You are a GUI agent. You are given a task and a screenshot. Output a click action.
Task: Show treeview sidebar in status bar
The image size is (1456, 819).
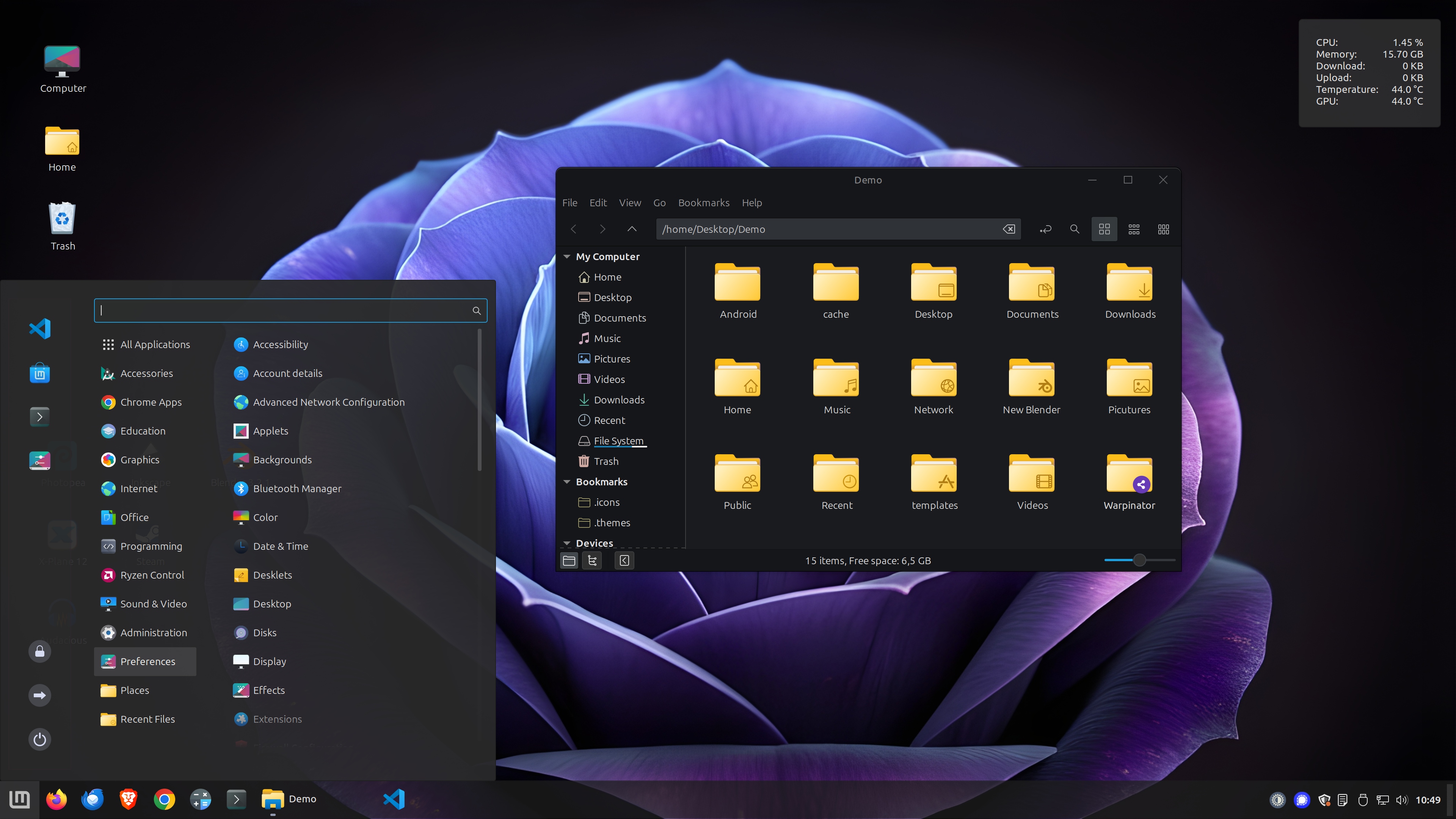point(592,560)
